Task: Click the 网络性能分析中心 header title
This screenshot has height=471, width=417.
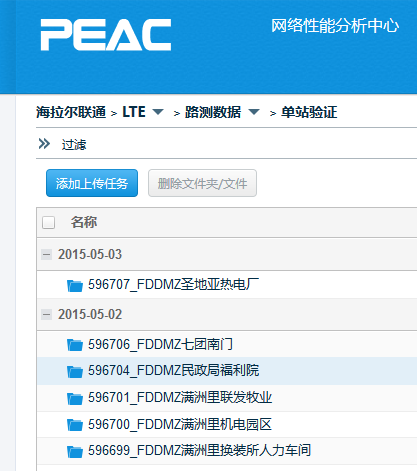Action: click(335, 26)
